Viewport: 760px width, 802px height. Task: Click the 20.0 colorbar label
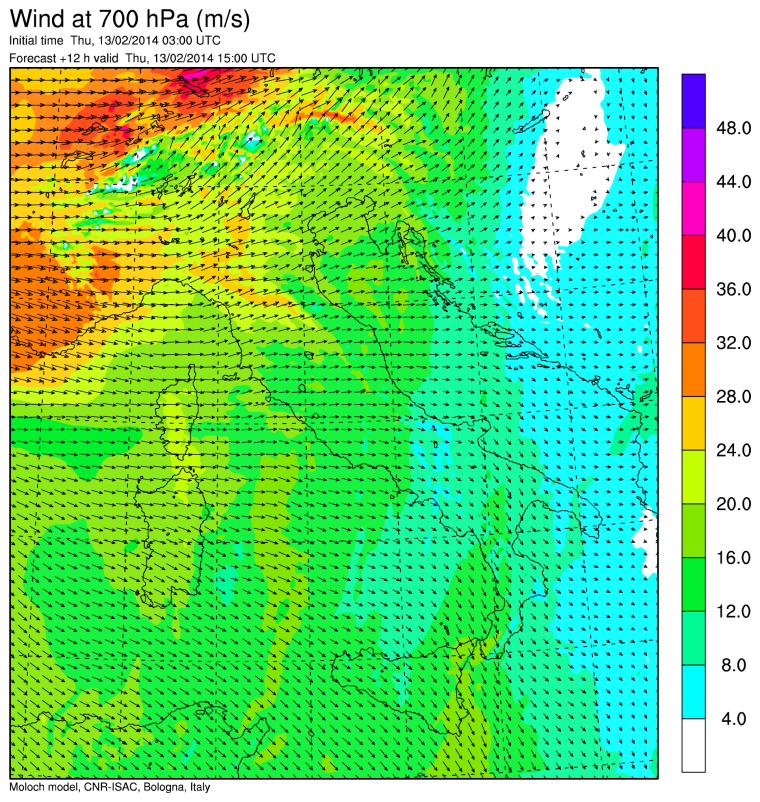[733, 504]
